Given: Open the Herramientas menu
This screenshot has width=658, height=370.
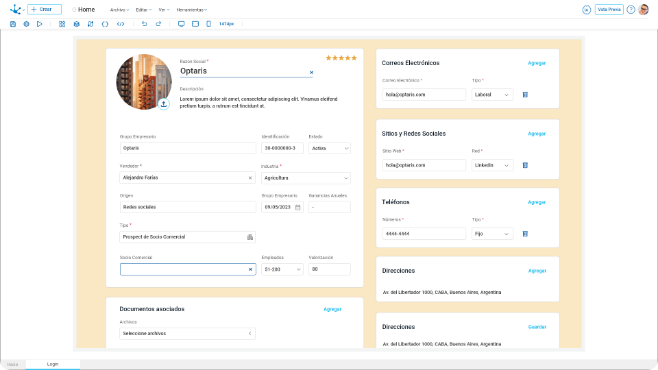Looking at the screenshot, I should click(x=192, y=10).
